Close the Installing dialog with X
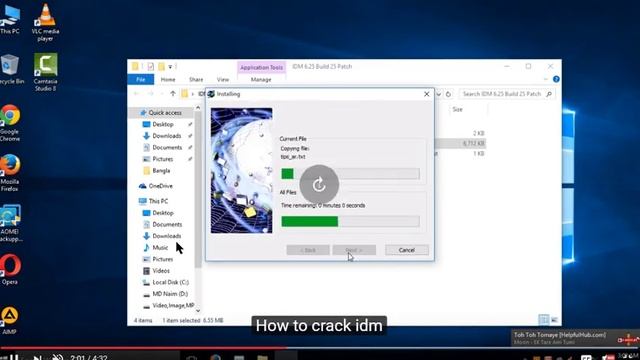The height and width of the screenshot is (360, 640). 427,94
